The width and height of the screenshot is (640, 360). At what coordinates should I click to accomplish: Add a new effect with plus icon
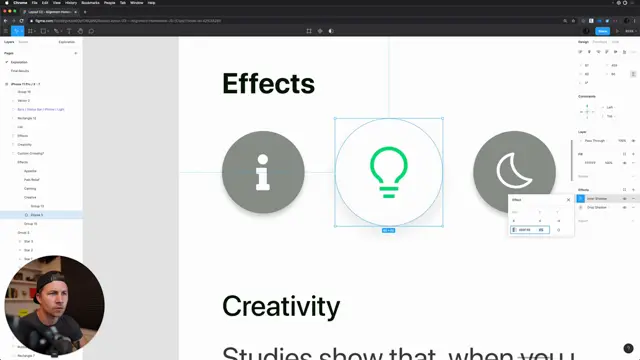point(633,189)
